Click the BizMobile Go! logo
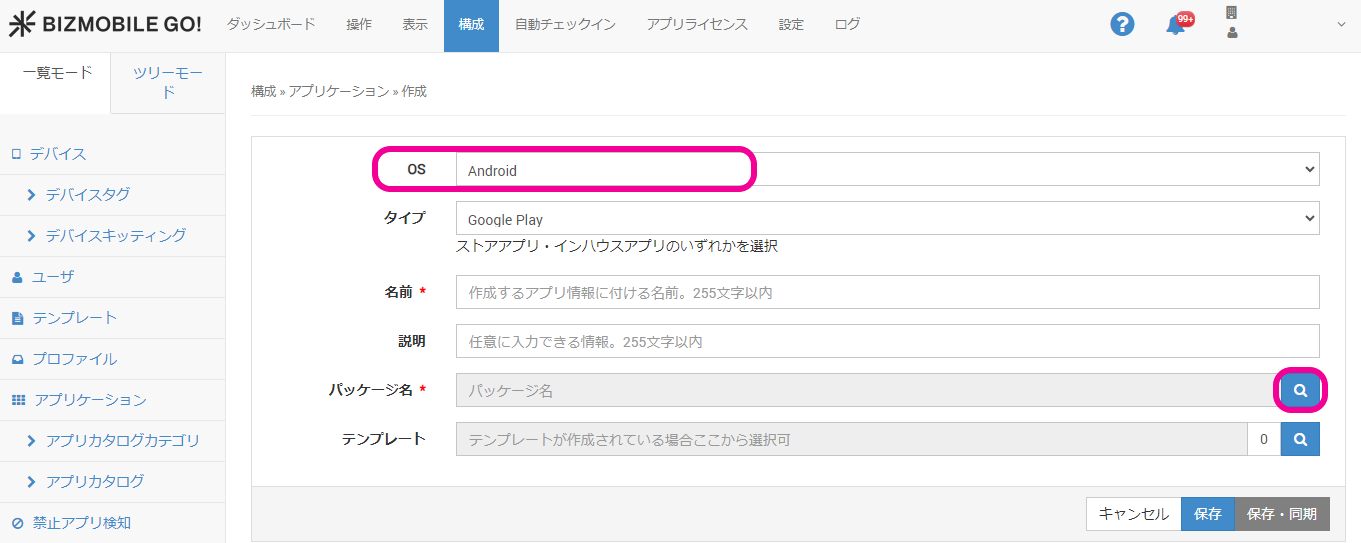The image size is (1361, 543). click(x=105, y=25)
